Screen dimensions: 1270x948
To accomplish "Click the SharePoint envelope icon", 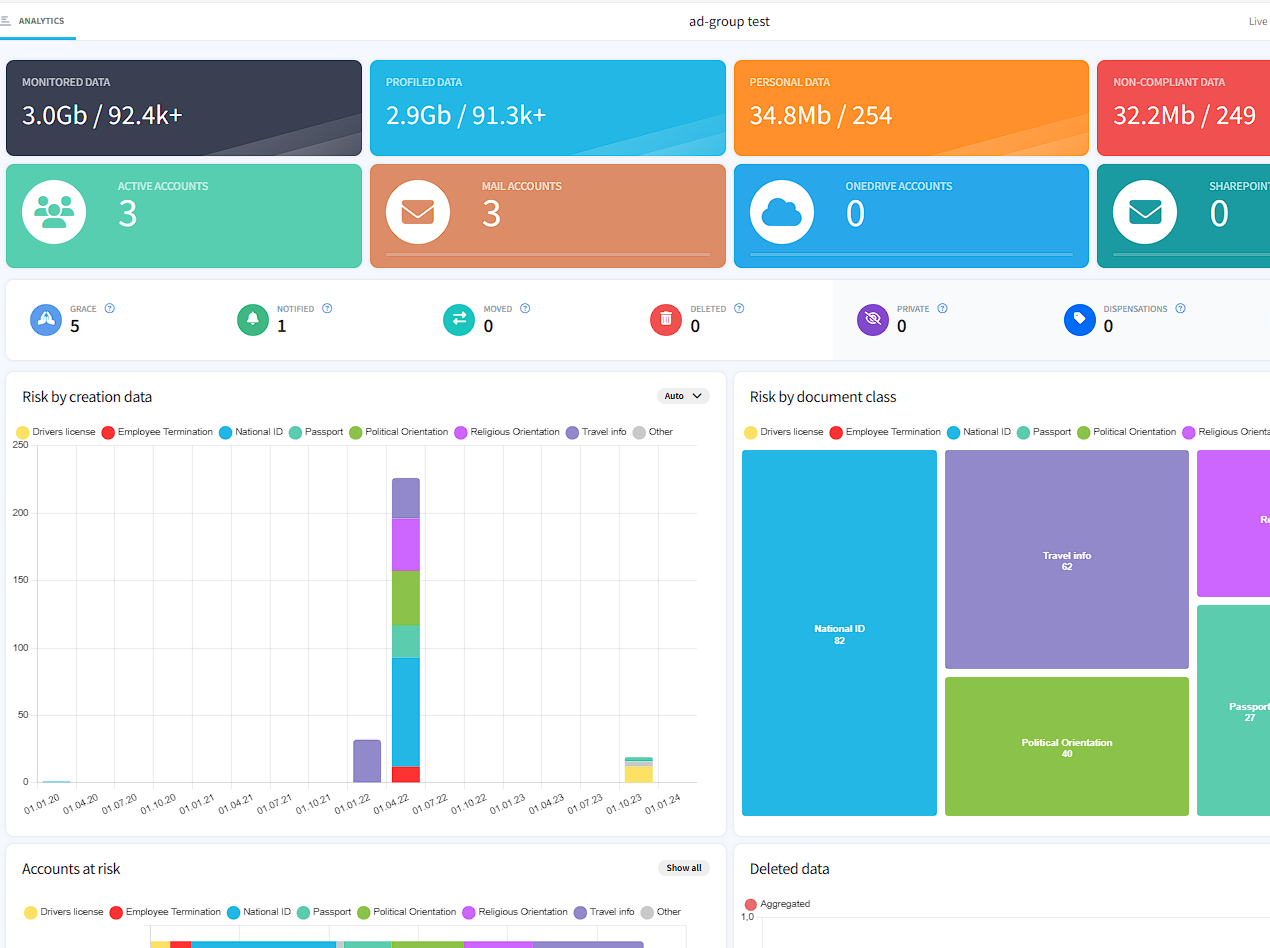I will [1145, 212].
